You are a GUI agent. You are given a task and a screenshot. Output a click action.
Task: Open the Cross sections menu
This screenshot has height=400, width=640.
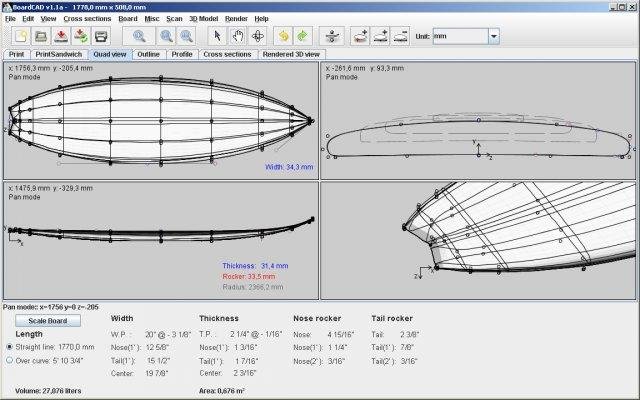click(87, 19)
